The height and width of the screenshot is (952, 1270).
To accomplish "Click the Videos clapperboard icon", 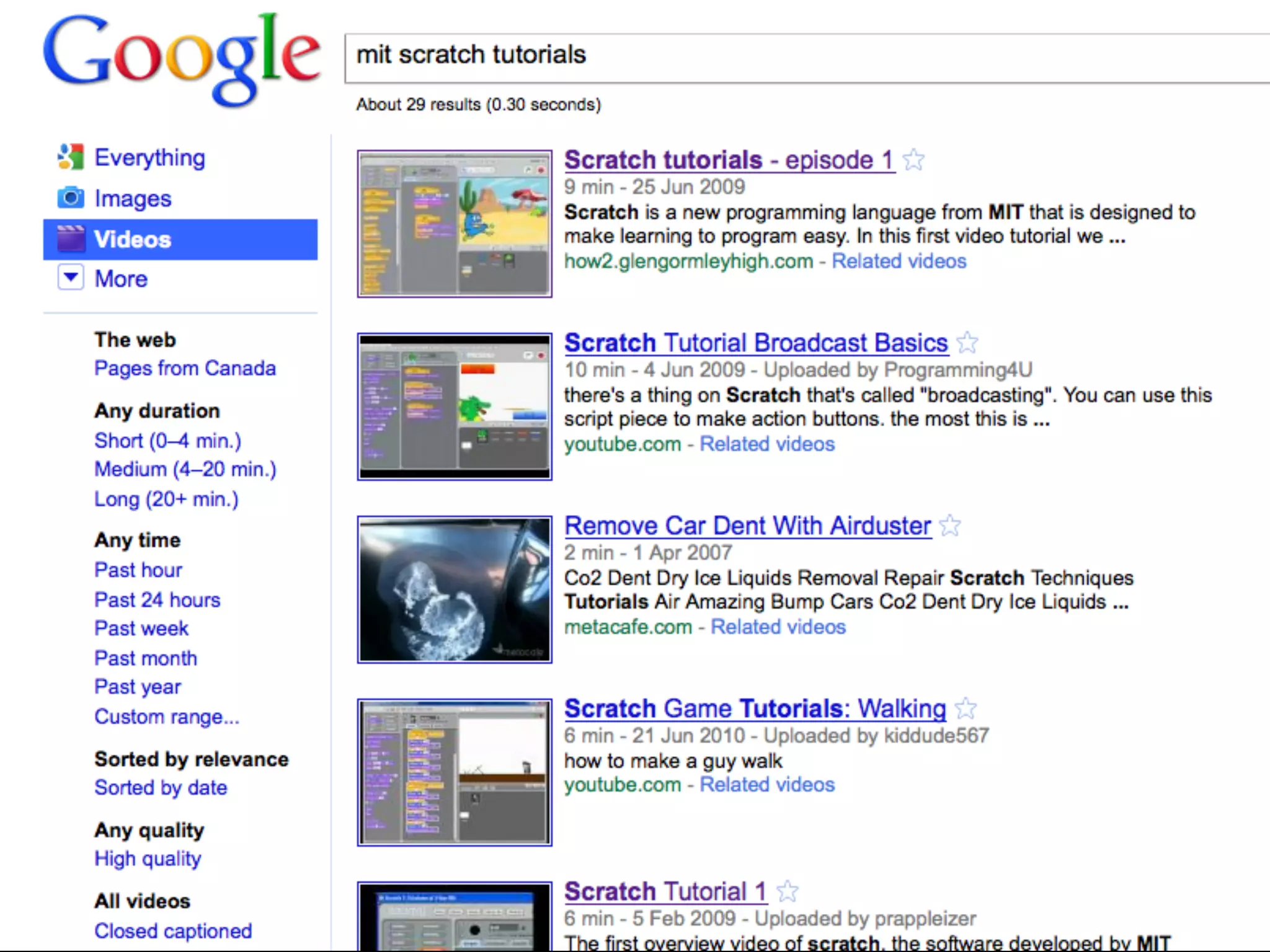I will point(70,239).
